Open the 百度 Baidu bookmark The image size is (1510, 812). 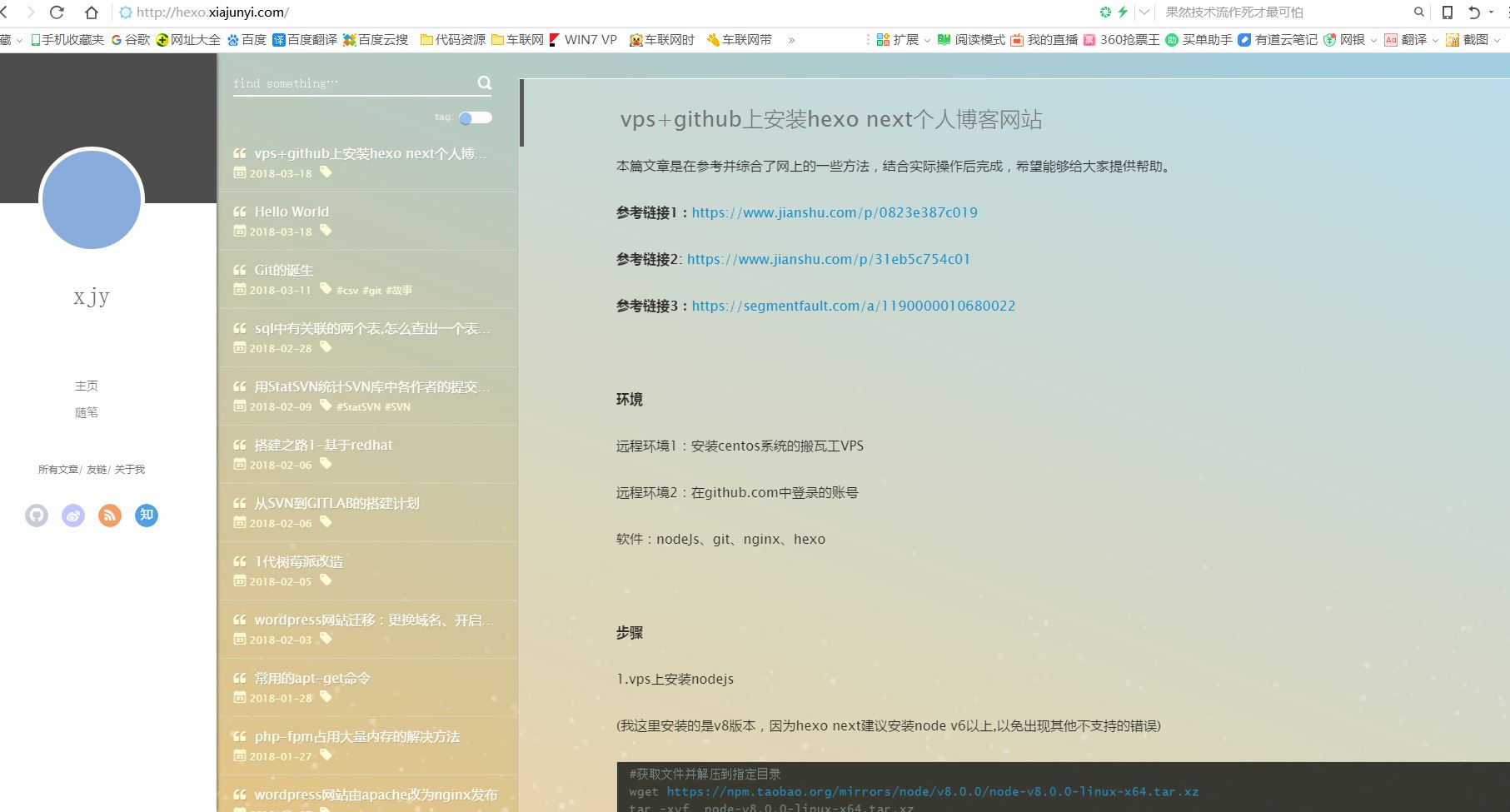point(247,39)
